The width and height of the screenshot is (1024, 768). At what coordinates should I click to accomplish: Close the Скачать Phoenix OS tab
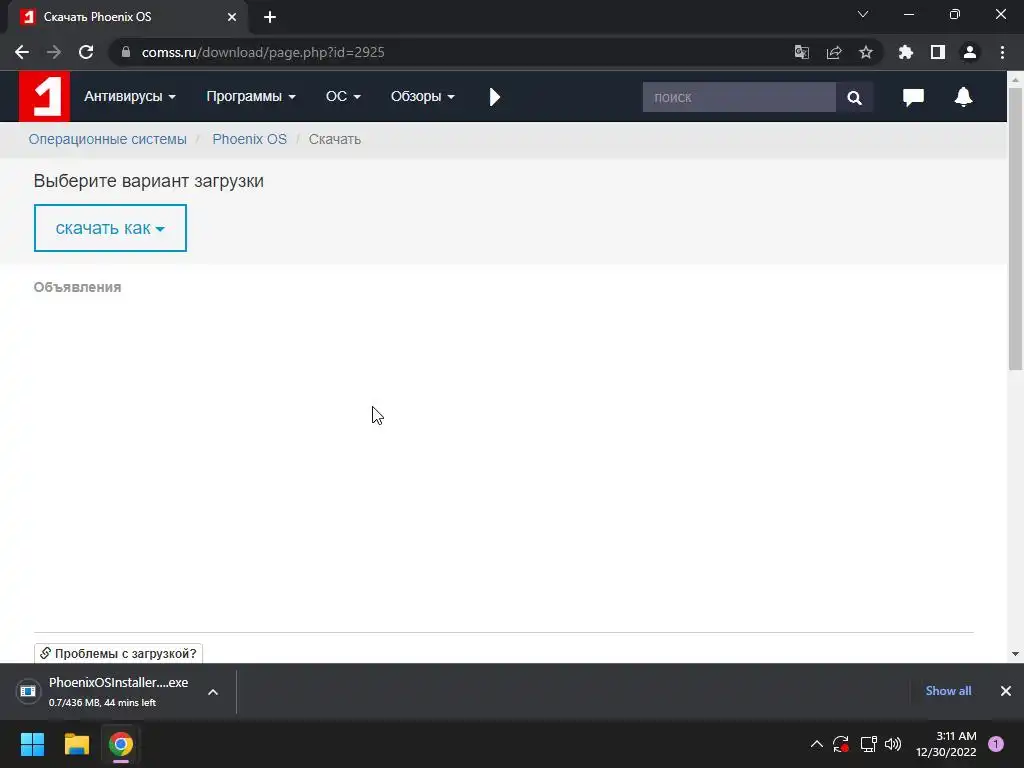(x=232, y=17)
